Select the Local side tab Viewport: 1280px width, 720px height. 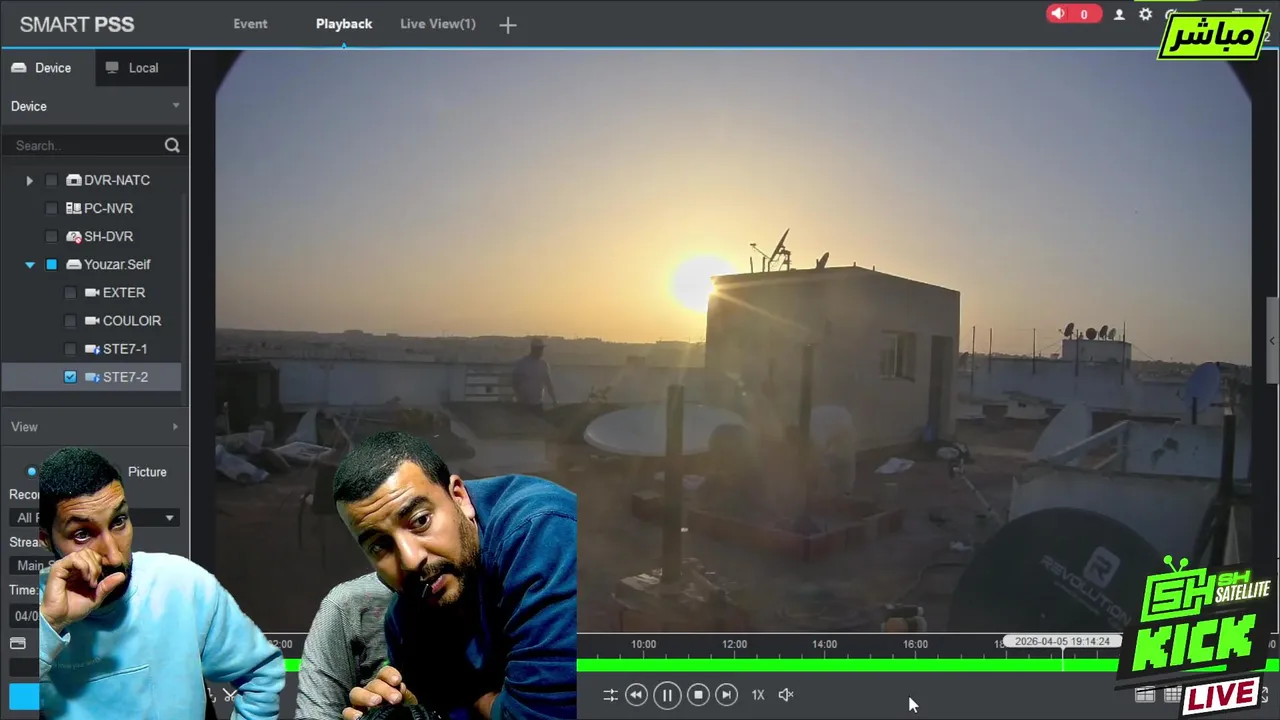click(142, 68)
